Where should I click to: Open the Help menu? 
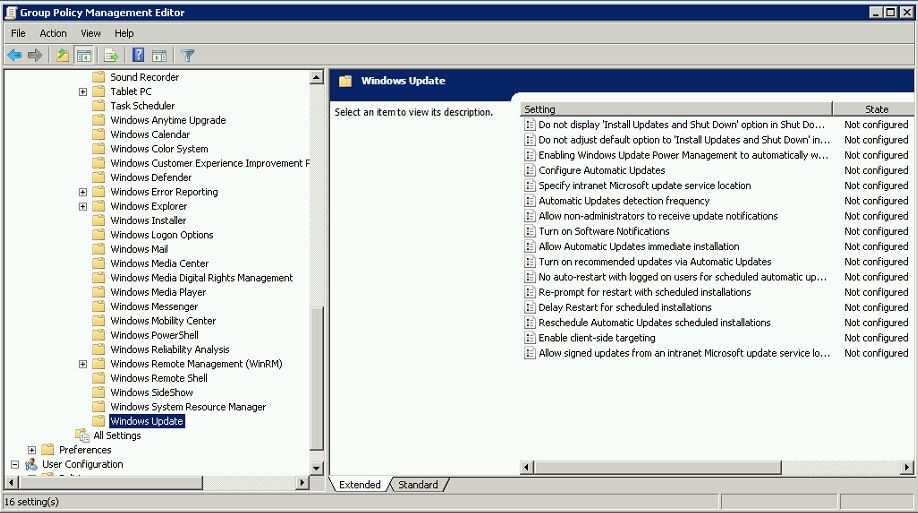(124, 33)
